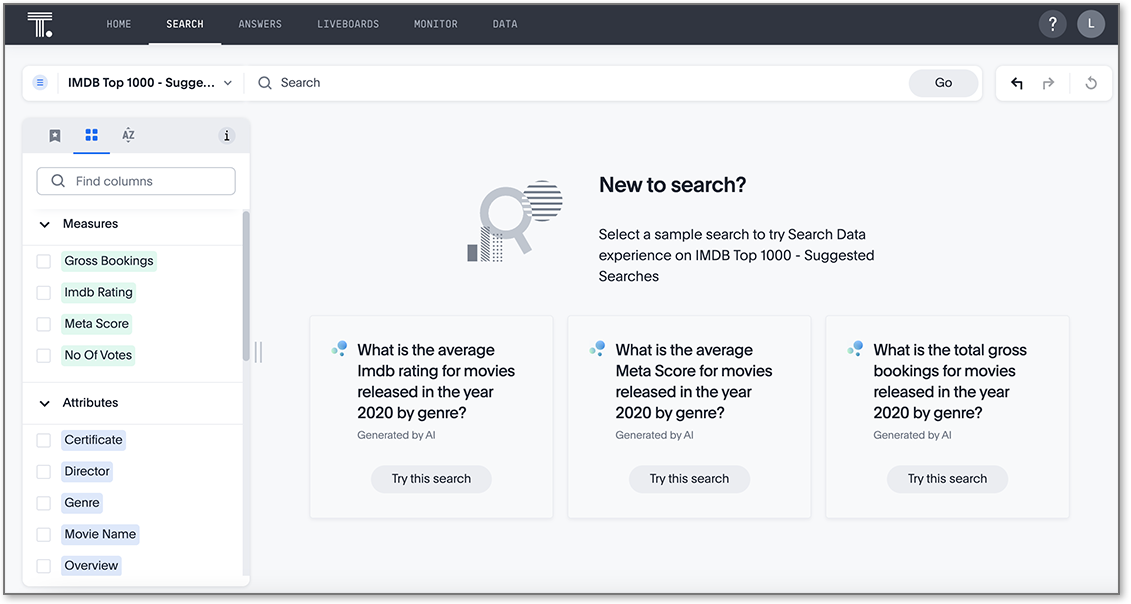Open the data panel toggle icon

(39, 82)
